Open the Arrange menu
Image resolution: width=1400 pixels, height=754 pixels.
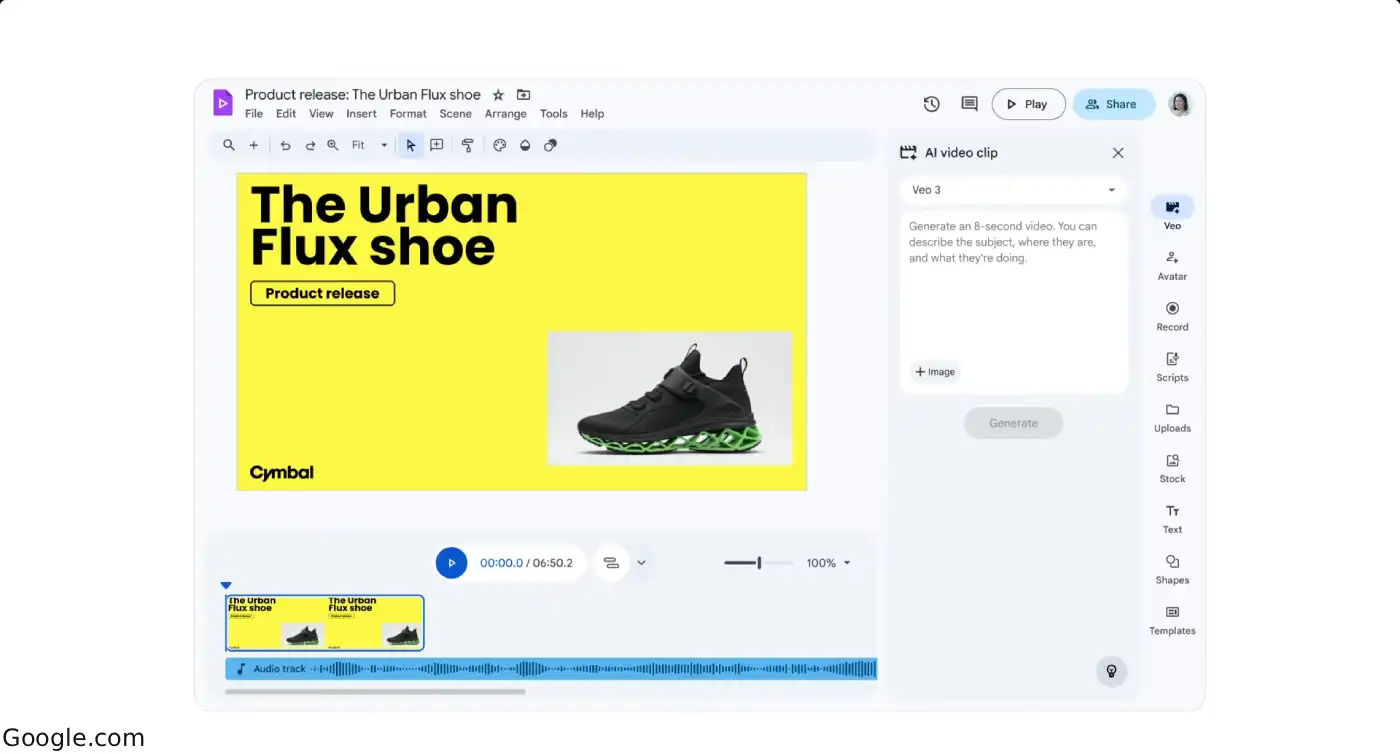click(x=505, y=114)
